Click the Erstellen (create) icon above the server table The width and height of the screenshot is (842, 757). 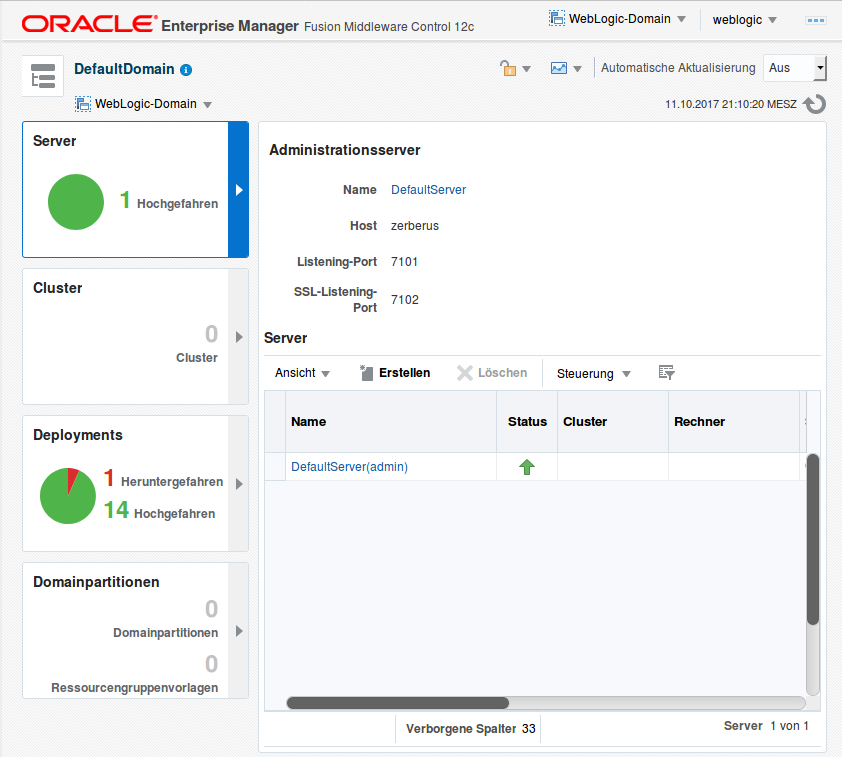(368, 372)
